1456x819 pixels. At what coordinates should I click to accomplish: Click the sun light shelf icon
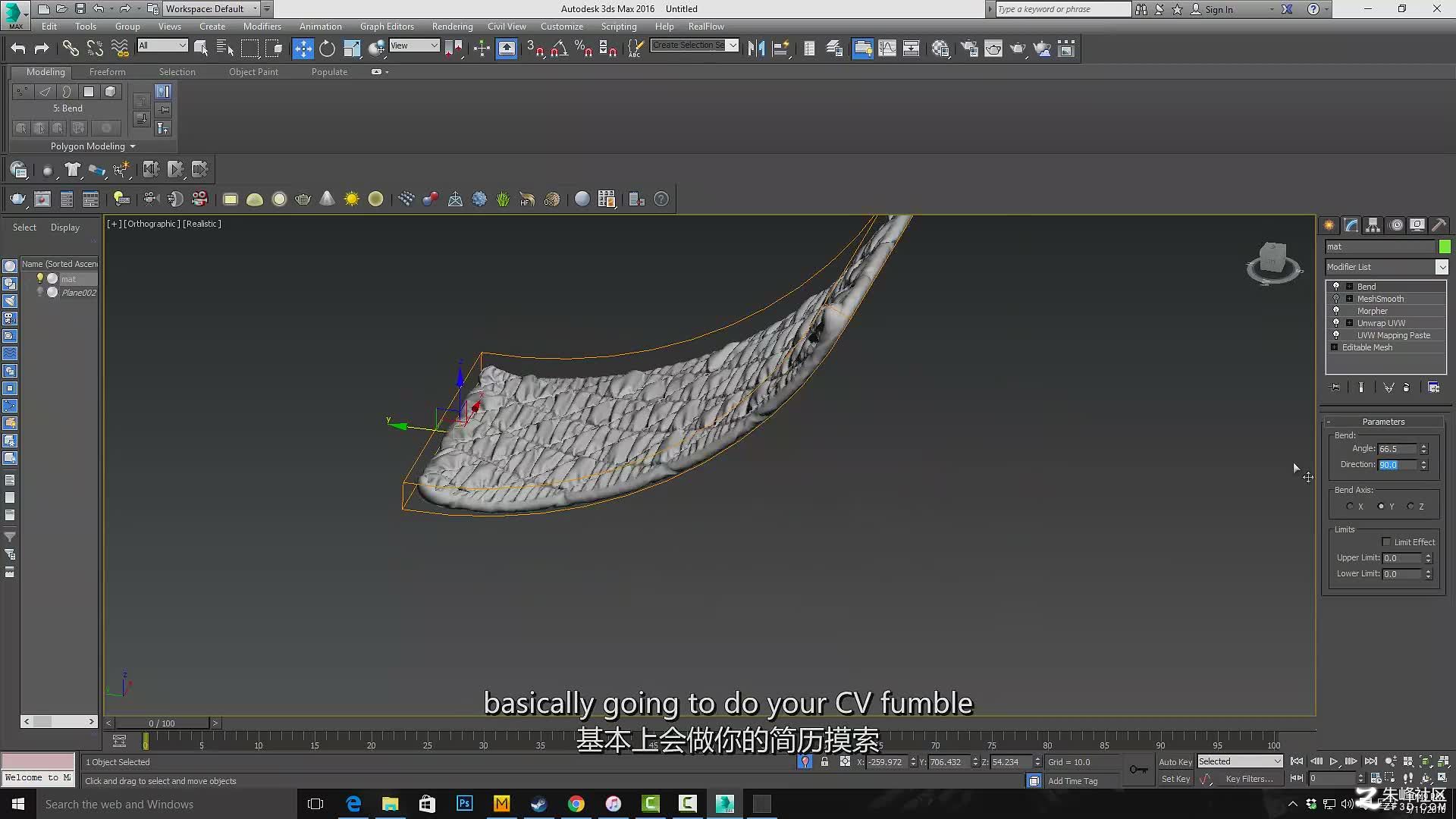351,199
